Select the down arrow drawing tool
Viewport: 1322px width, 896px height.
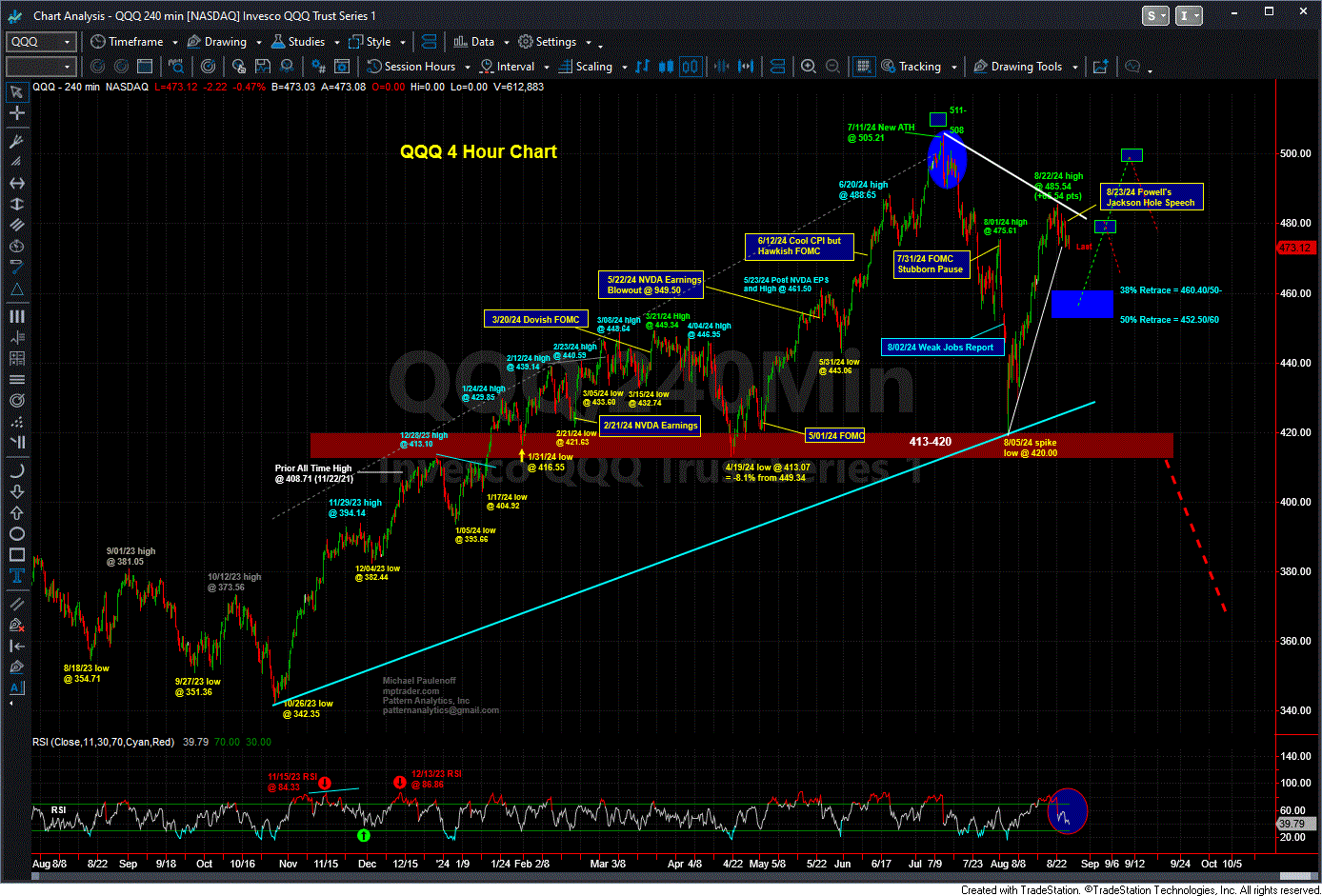tap(16, 491)
